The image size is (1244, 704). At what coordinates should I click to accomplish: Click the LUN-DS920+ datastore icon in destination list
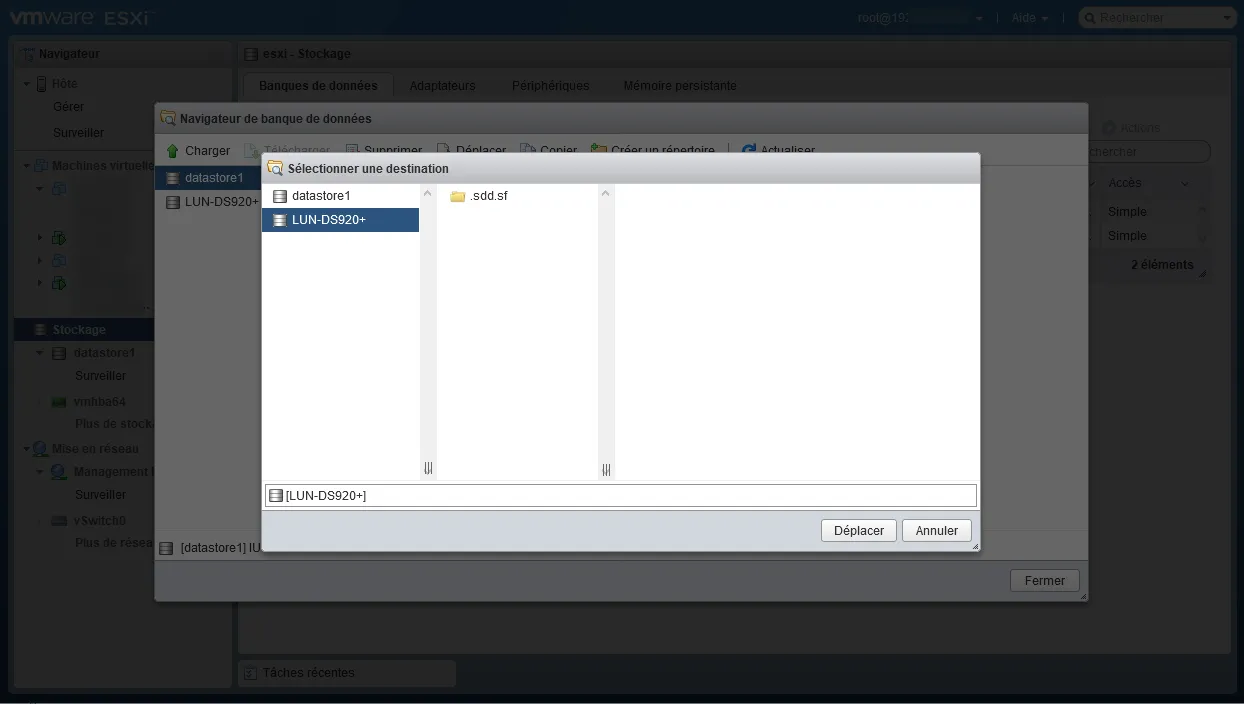point(279,220)
